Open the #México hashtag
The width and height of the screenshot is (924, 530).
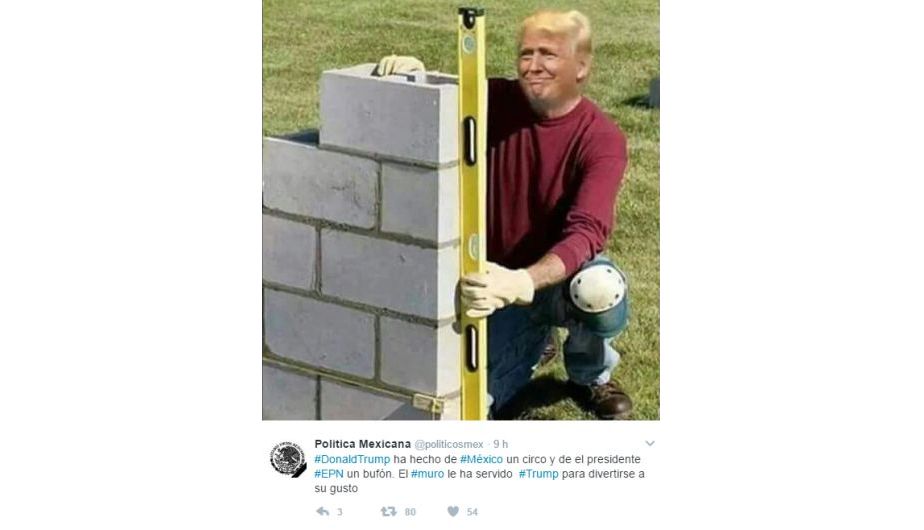pos(481,459)
